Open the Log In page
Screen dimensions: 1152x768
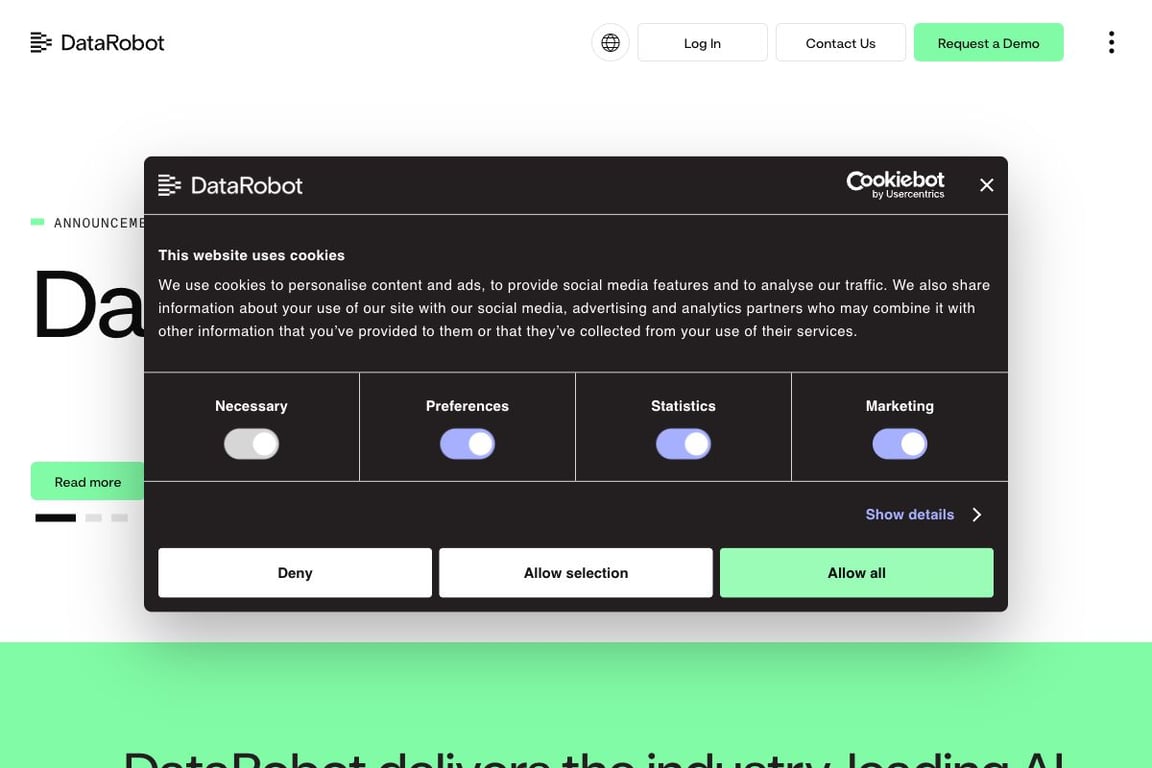coord(702,43)
